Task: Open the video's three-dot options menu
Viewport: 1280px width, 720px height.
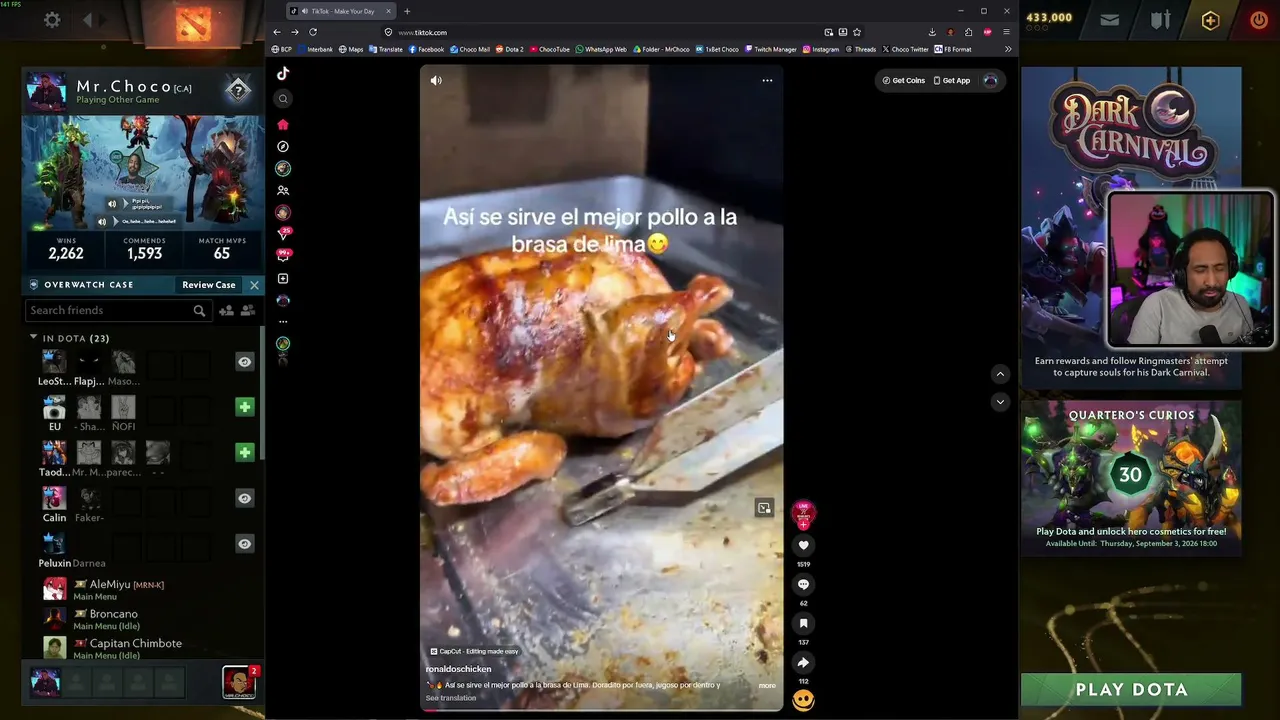Action: coord(767,80)
